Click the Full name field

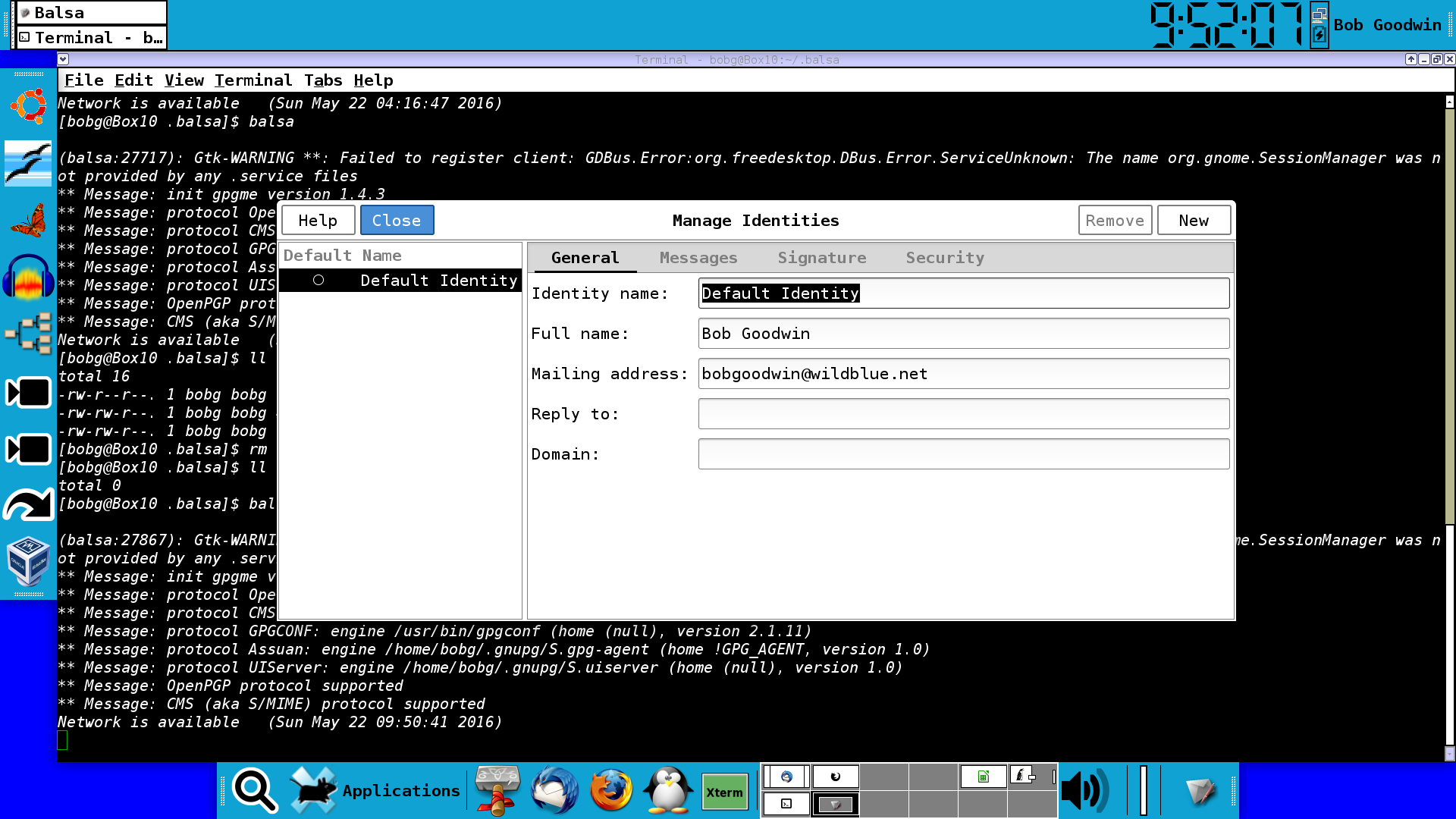click(963, 333)
